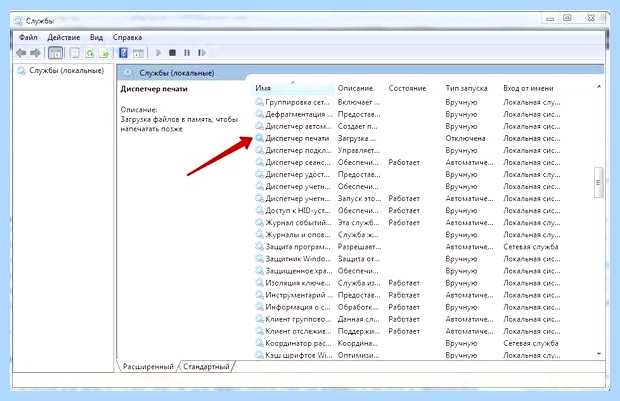Select the Диспетчер печати service name
620x401 pixels.
[x=297, y=138]
